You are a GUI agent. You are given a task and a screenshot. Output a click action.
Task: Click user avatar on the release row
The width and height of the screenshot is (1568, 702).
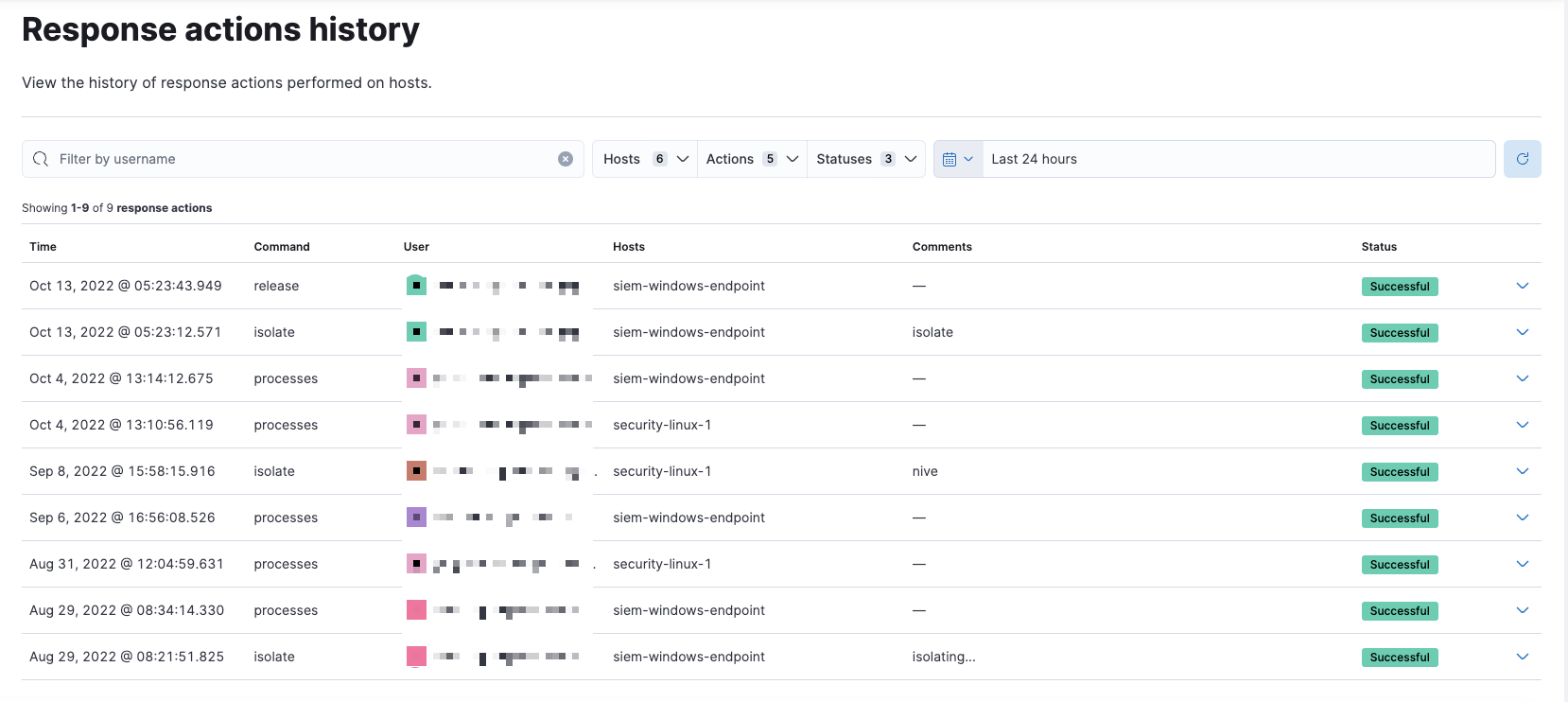(x=416, y=286)
